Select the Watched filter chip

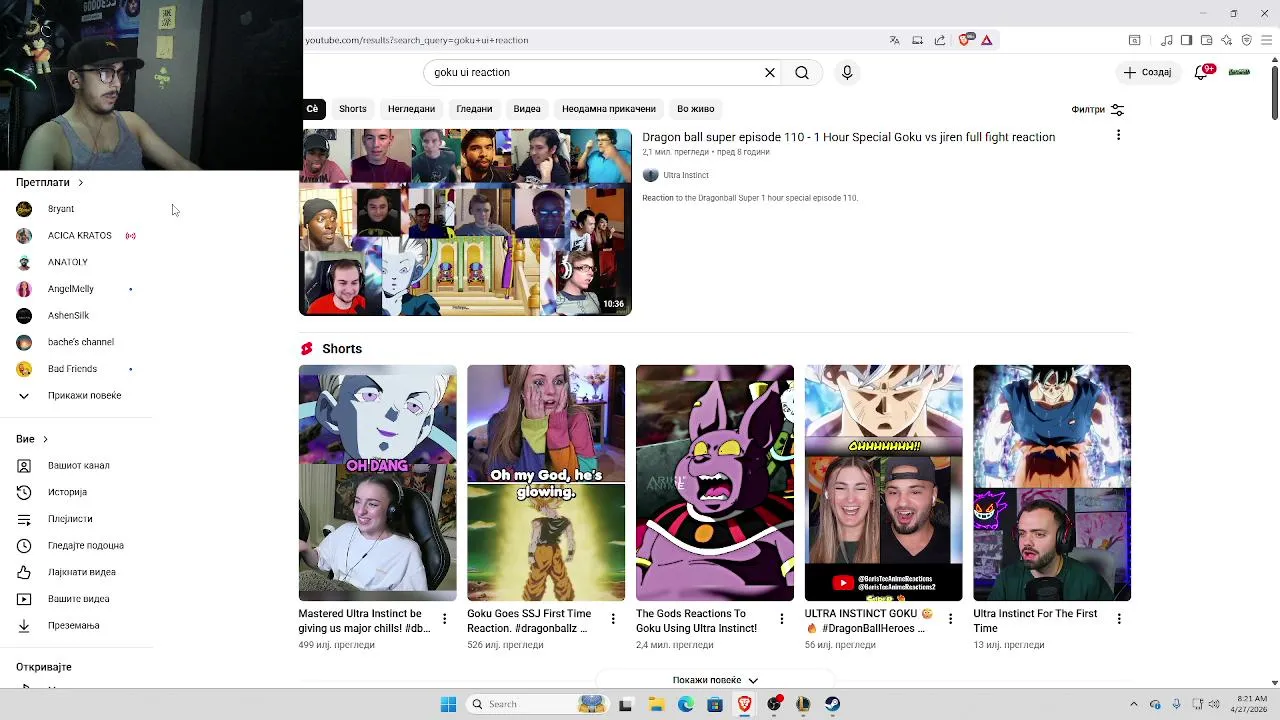point(474,109)
